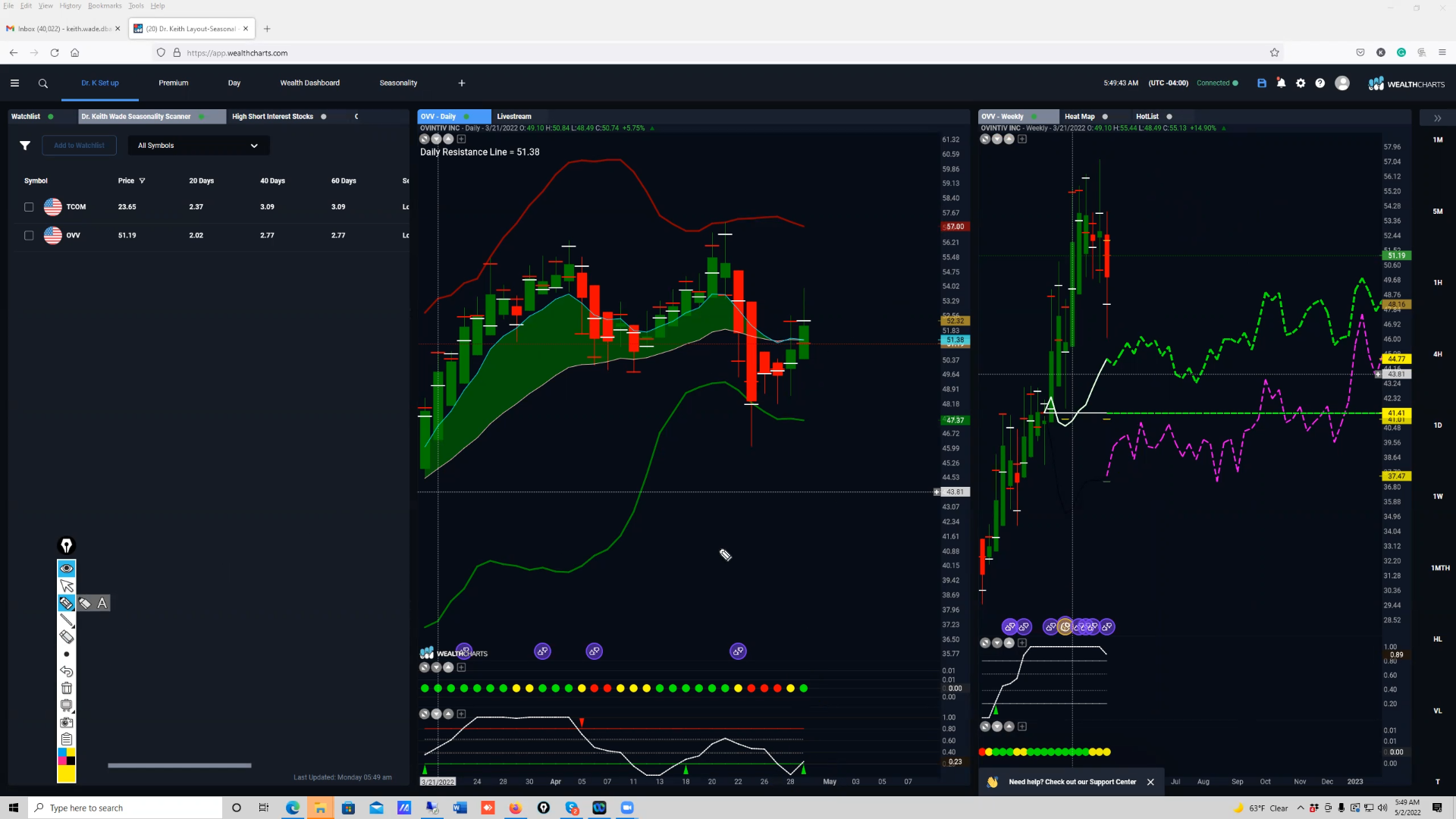Expand daily chart main pane up arrow
Image resolution: width=1456 pixels, height=819 pixels.
point(449,139)
